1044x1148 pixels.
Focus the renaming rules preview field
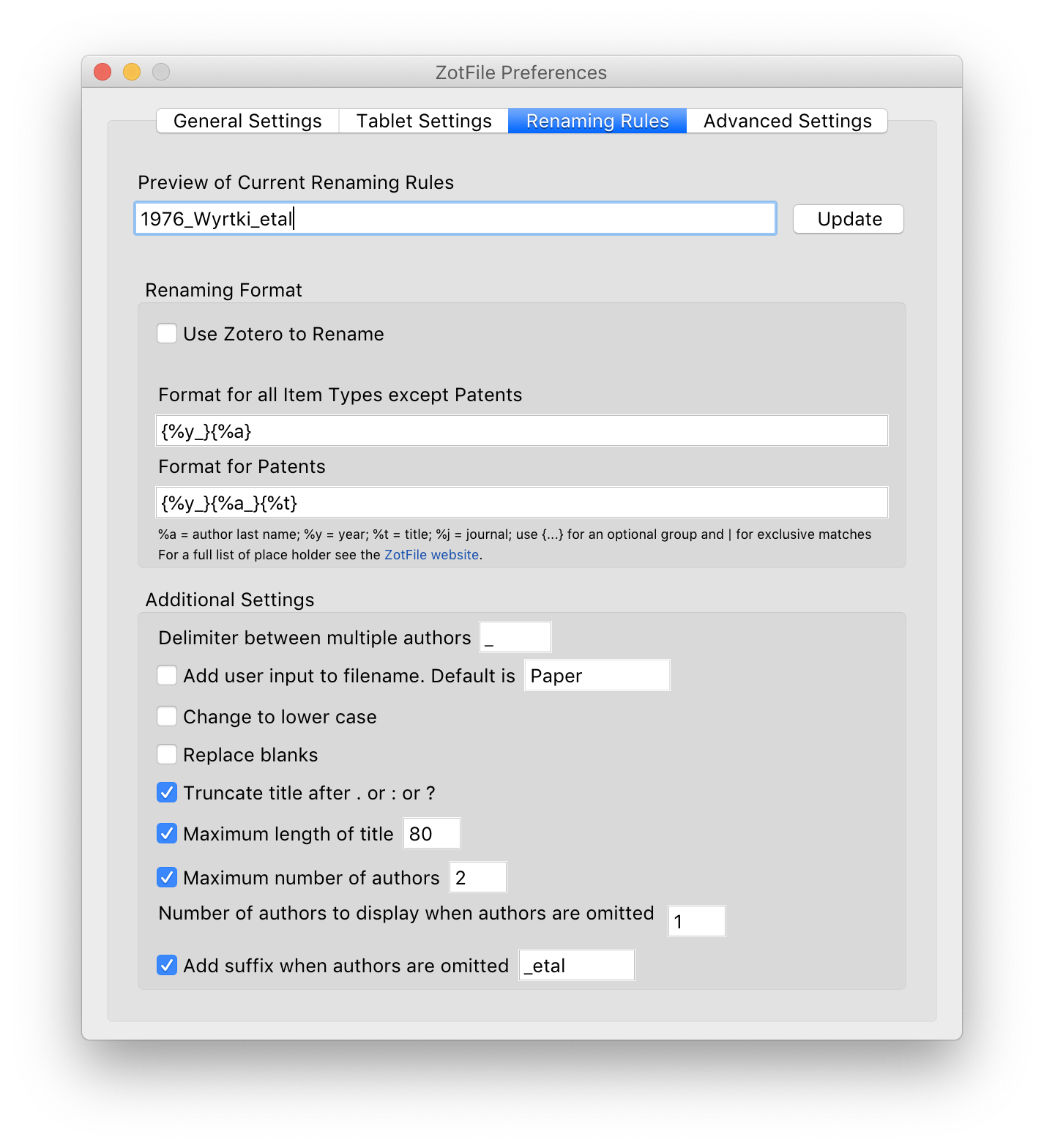[x=455, y=218]
